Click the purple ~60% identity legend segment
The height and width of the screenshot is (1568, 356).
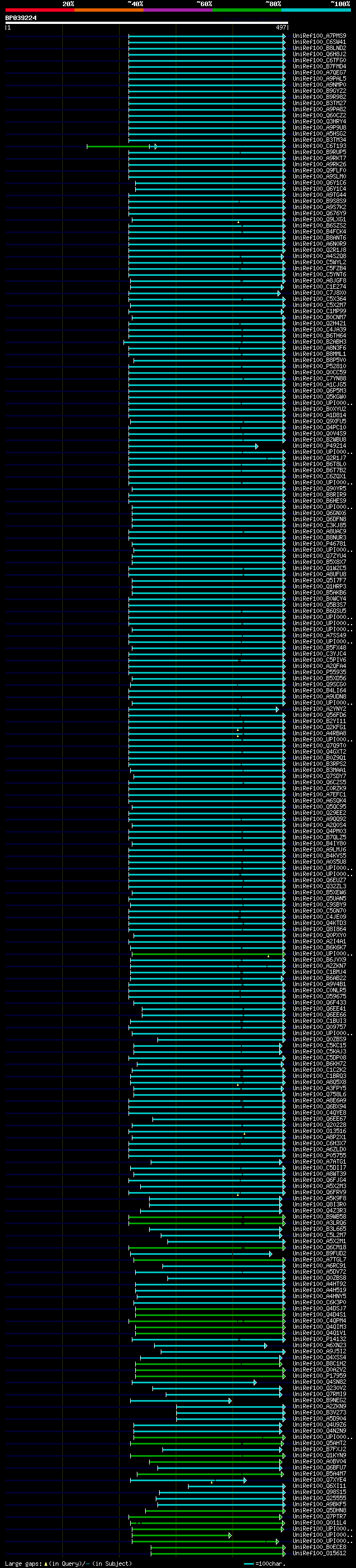177,10
